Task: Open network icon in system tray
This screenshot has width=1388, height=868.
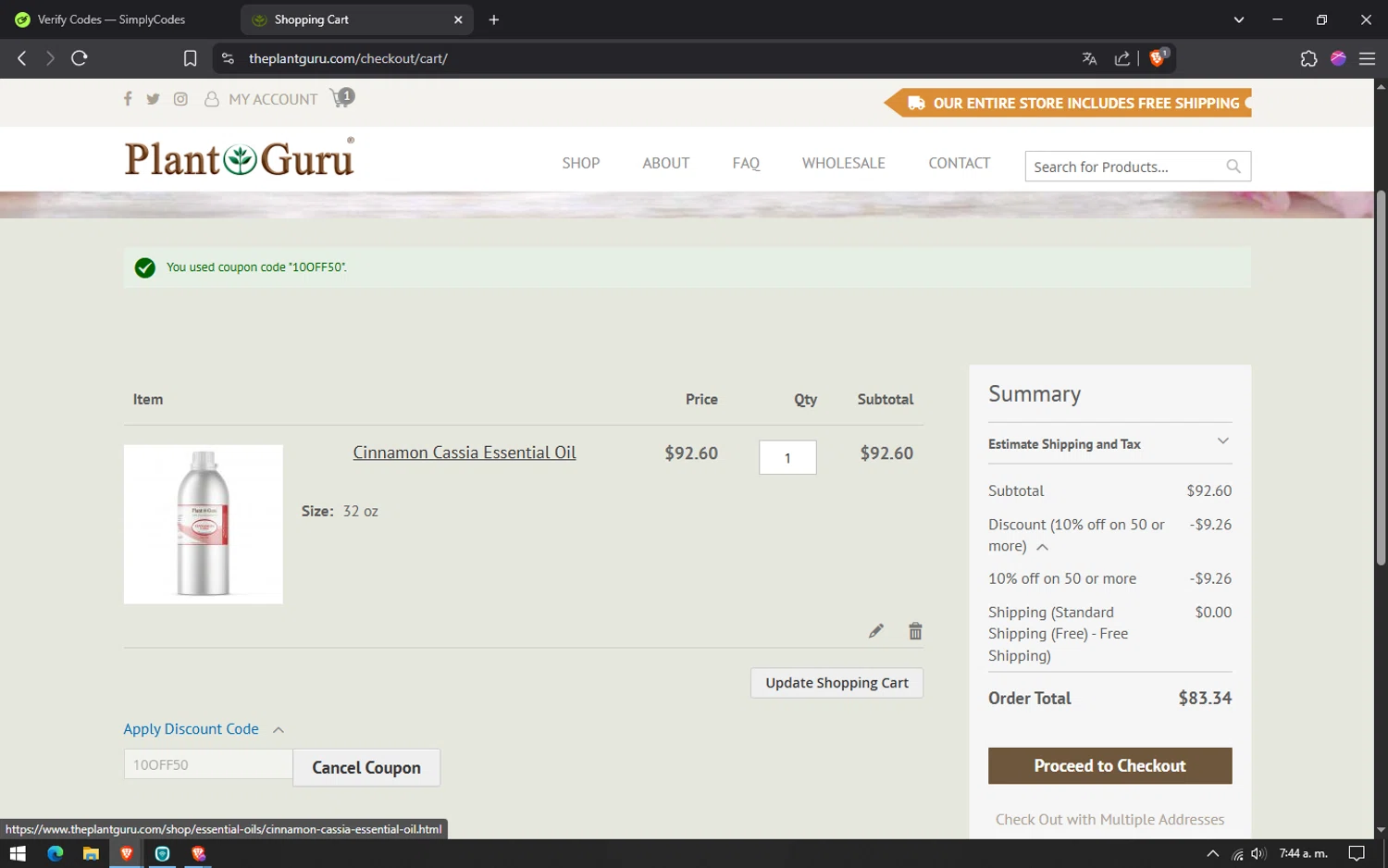Action: (x=1237, y=853)
